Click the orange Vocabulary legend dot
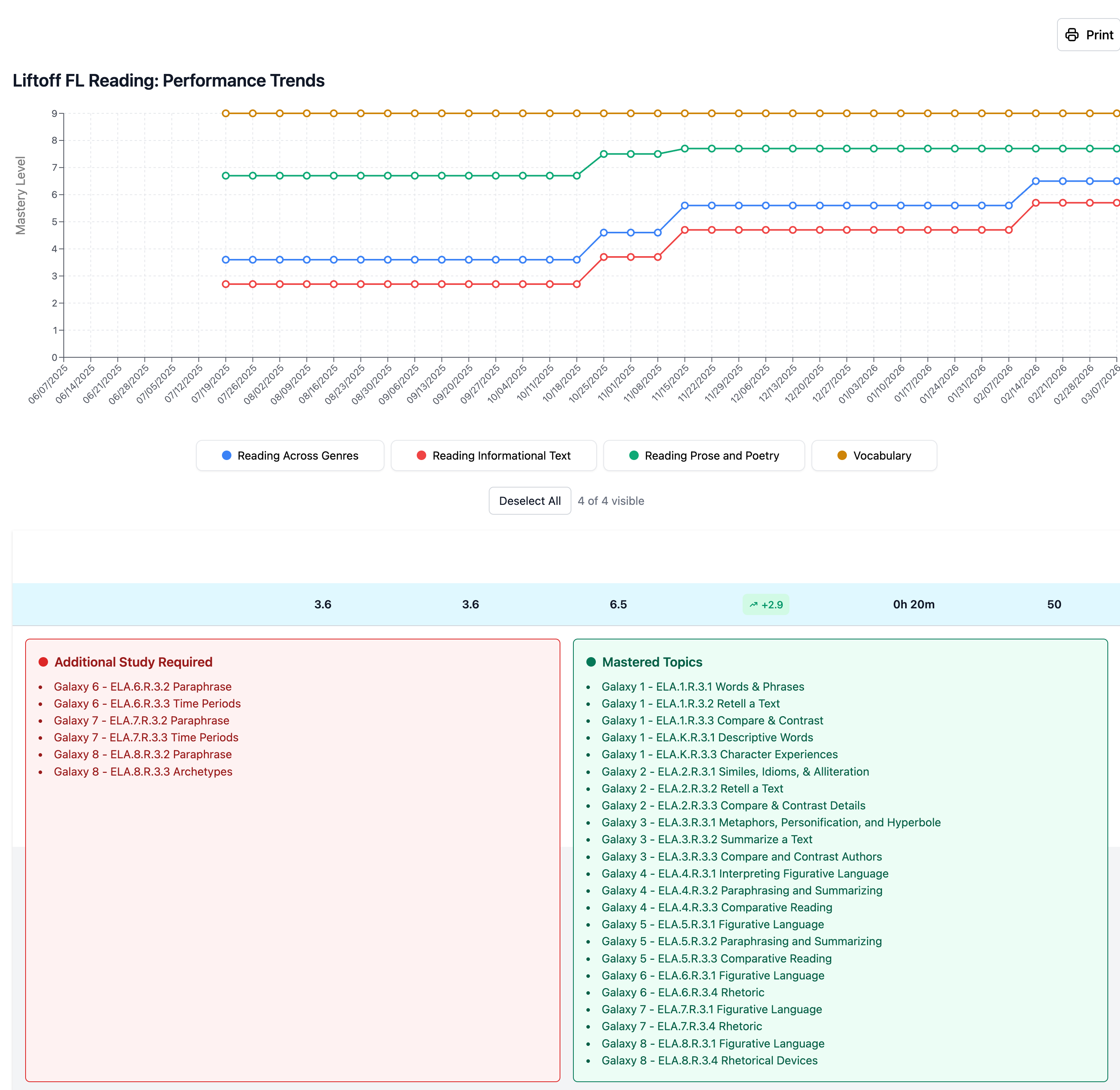The width and height of the screenshot is (1120, 1090). (842, 456)
